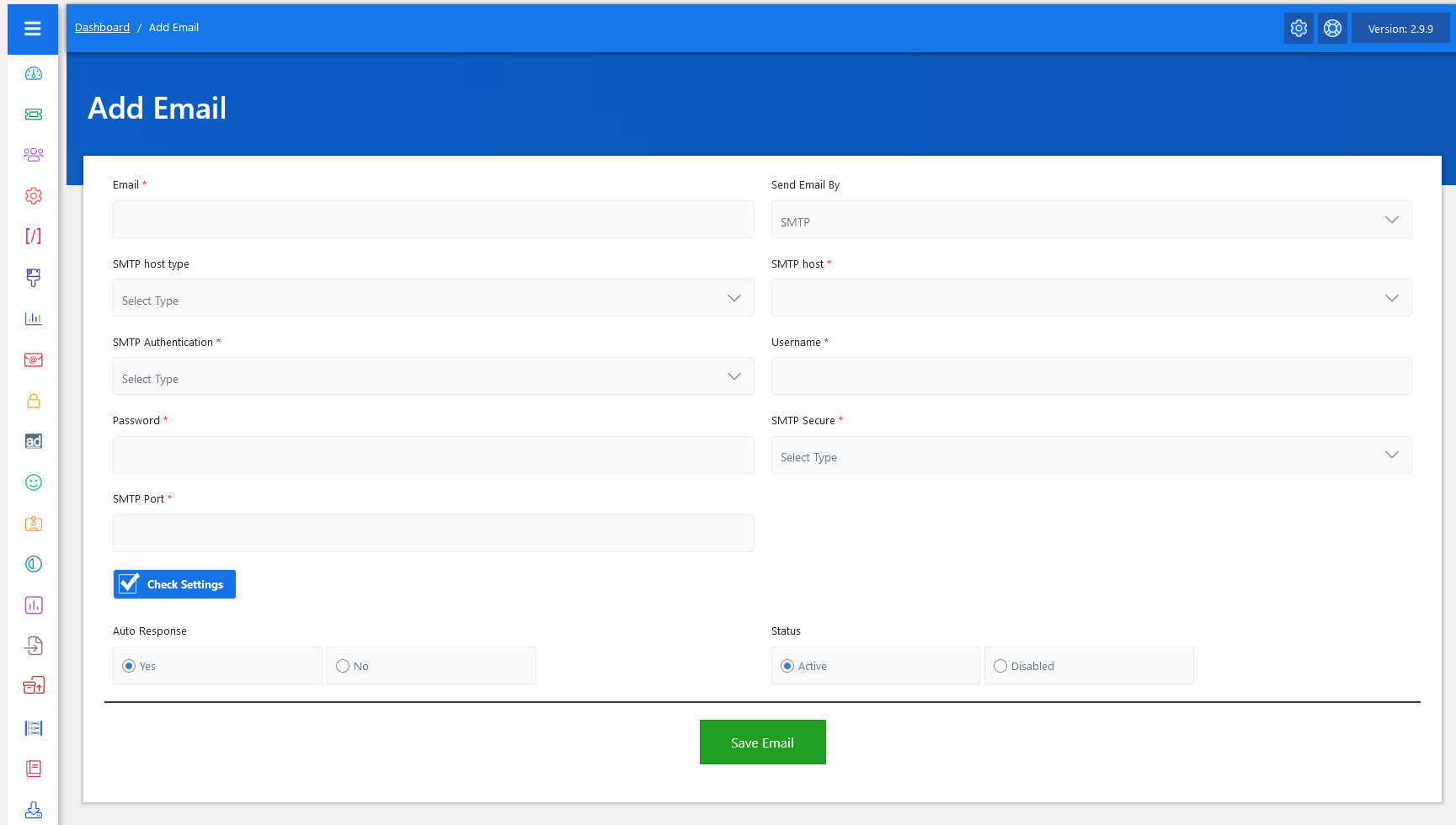The image size is (1456, 825).
Task: Open the paintbrush theme icon in sidebar
Action: [34, 277]
